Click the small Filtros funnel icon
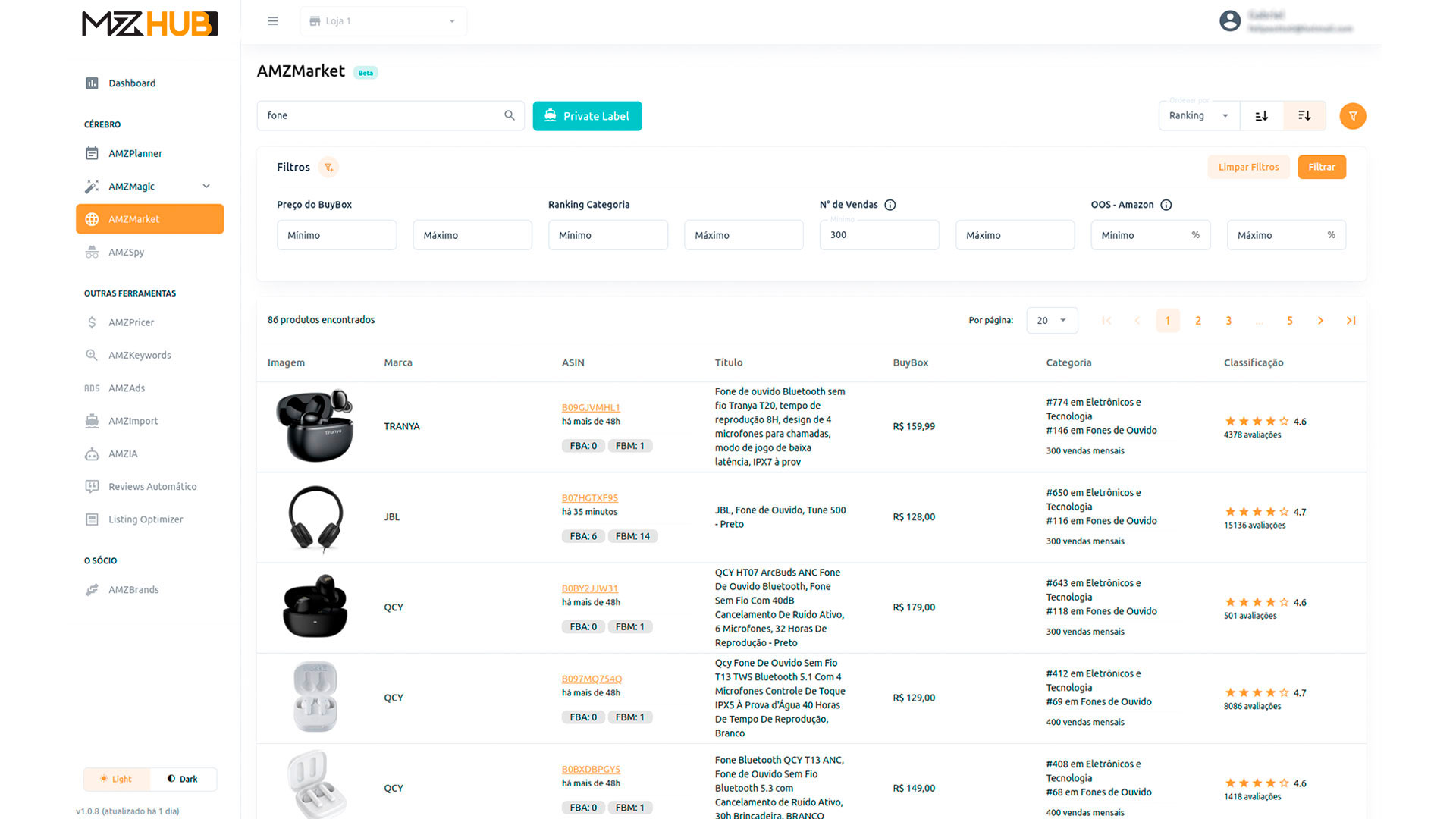Viewport: 1456px width, 819px height. coord(328,168)
